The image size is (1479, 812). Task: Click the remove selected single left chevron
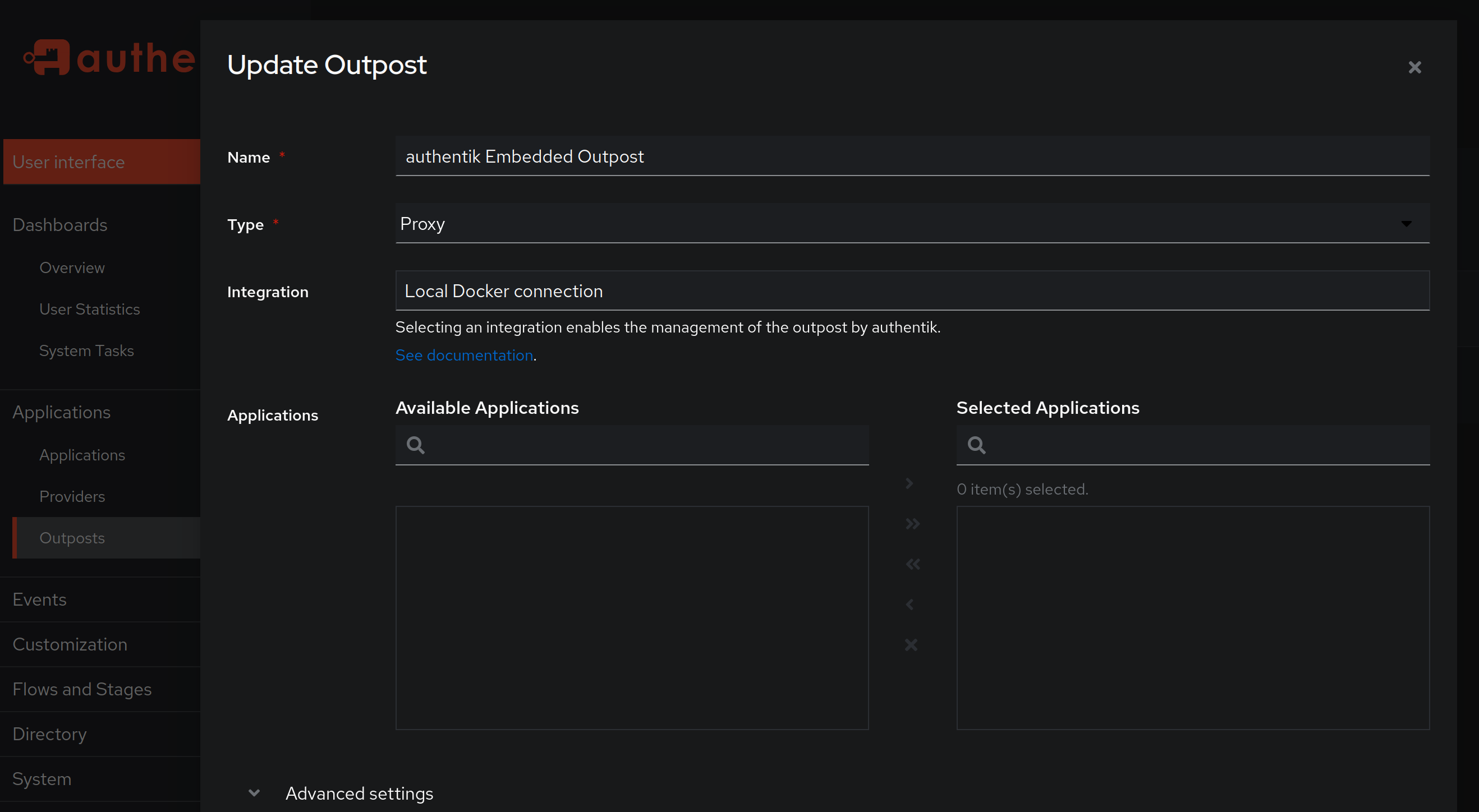coord(910,605)
